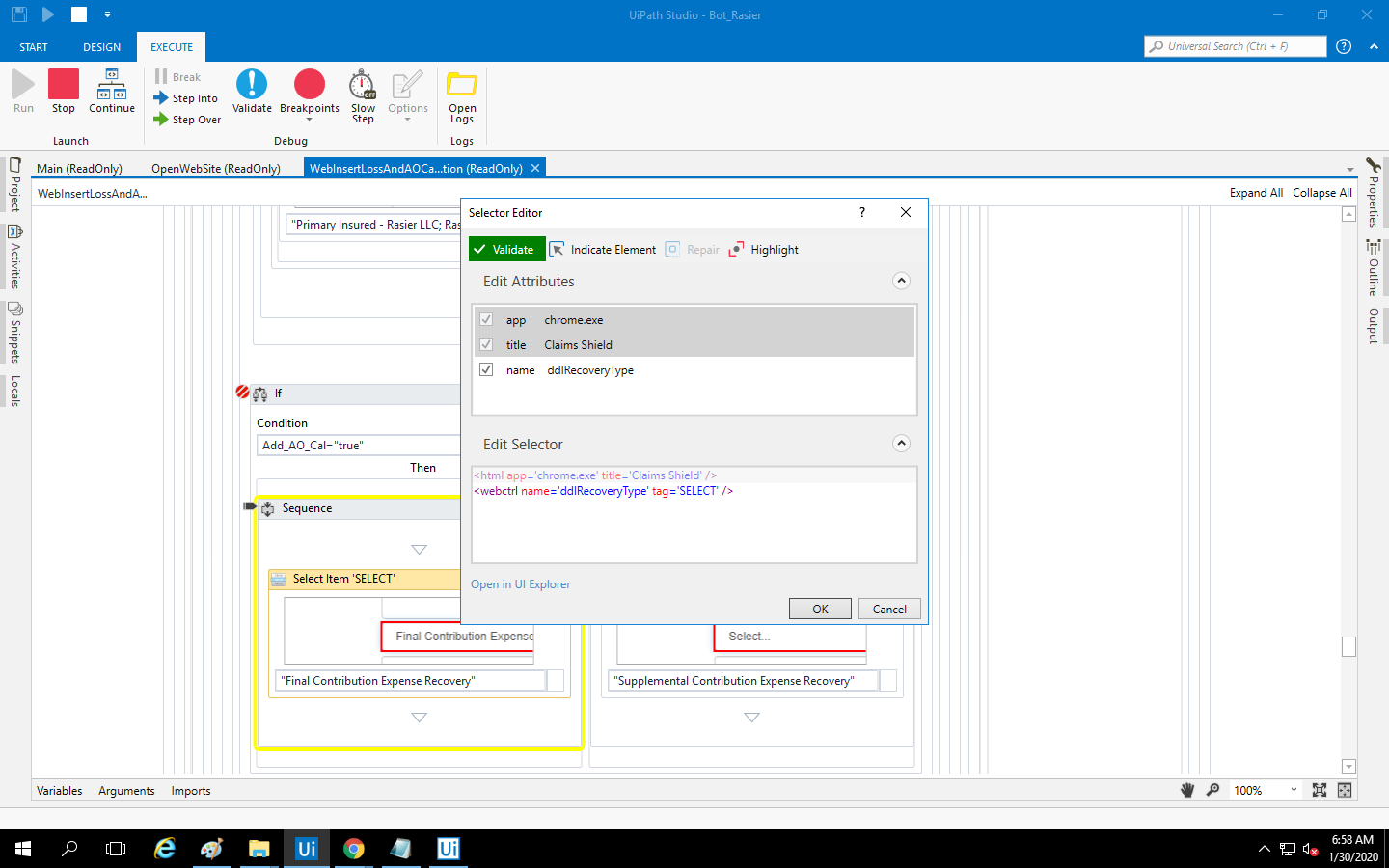
Task: Open the Main (ReadOnly) document tab
Action: click(x=80, y=168)
